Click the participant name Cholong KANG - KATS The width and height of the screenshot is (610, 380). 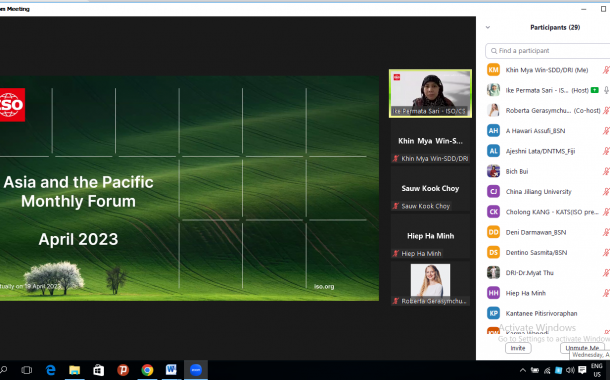[x=552, y=212]
